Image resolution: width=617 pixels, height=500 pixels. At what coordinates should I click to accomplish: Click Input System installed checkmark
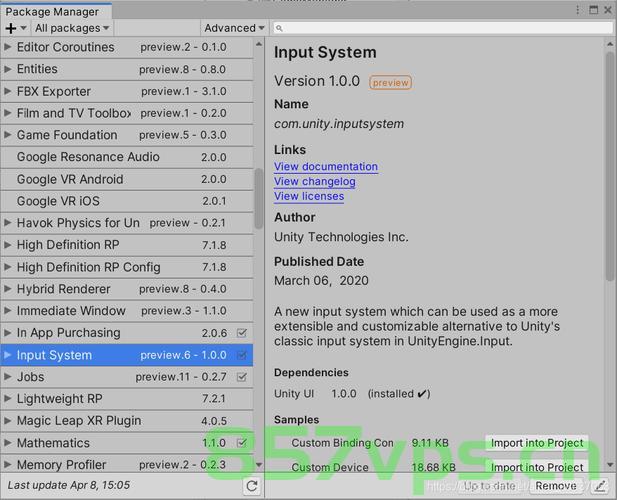pyautogui.click(x=242, y=355)
